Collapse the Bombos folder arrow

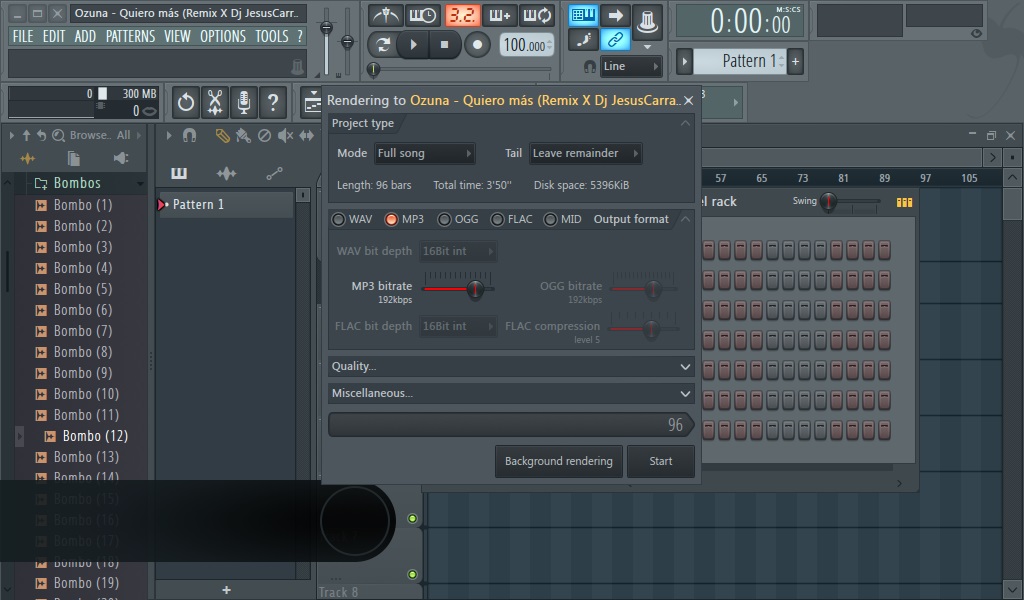click(x=140, y=184)
